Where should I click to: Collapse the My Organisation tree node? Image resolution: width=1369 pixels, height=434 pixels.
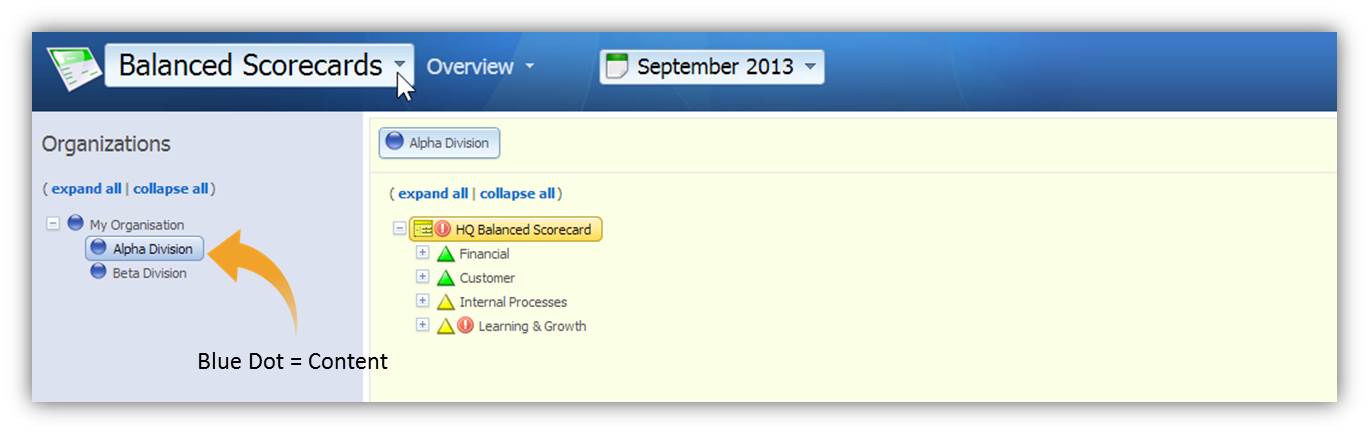click(x=53, y=224)
